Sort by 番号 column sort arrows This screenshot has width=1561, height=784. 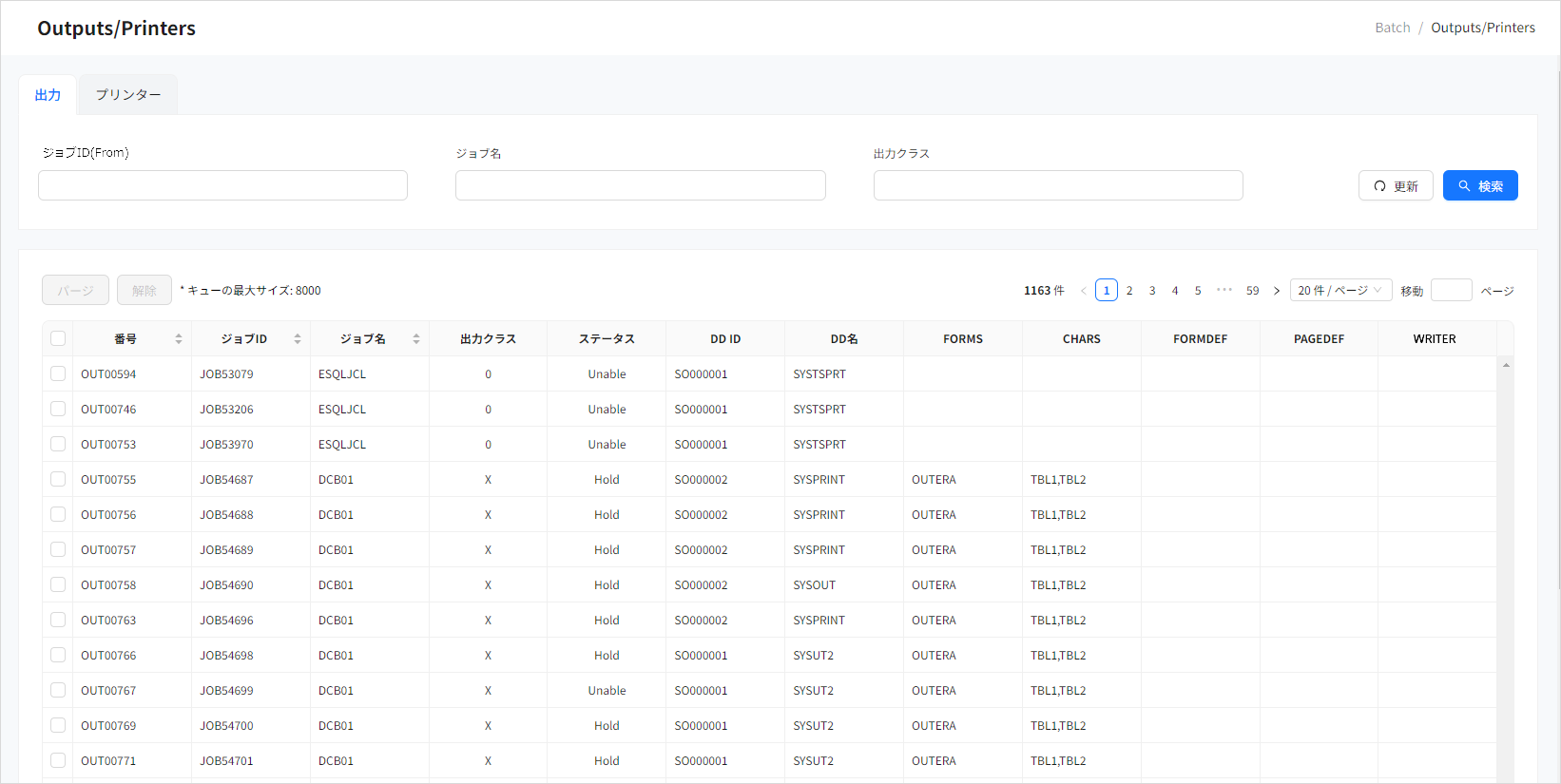coord(179,339)
